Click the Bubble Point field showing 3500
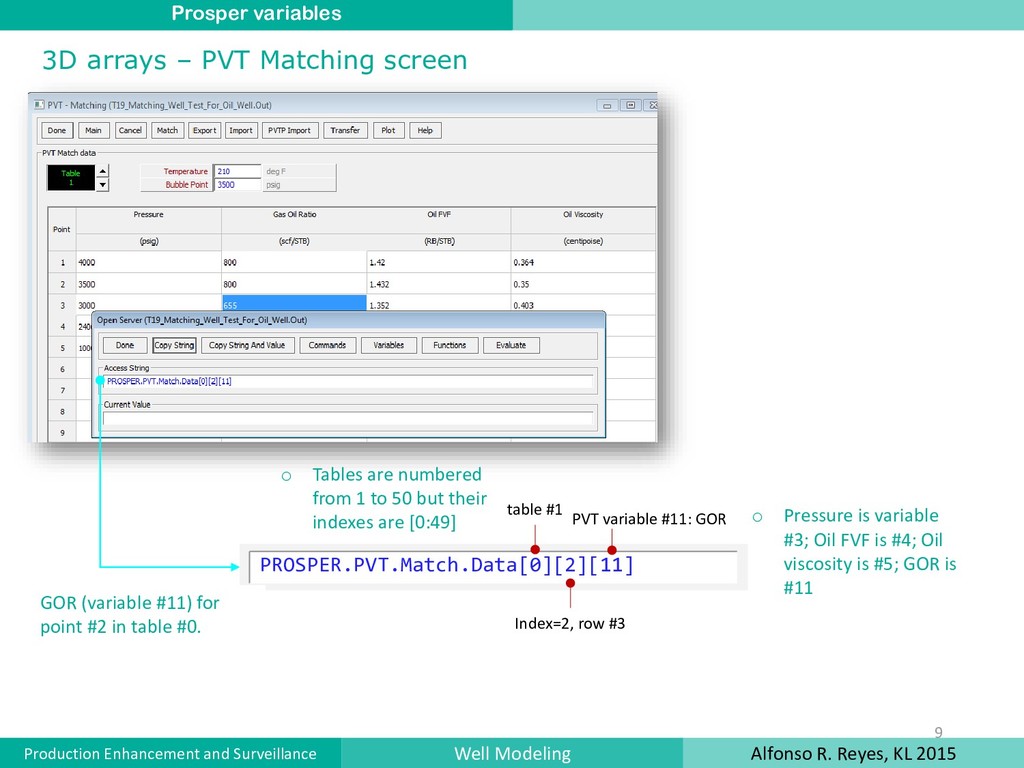The width and height of the screenshot is (1024, 768). (237, 185)
